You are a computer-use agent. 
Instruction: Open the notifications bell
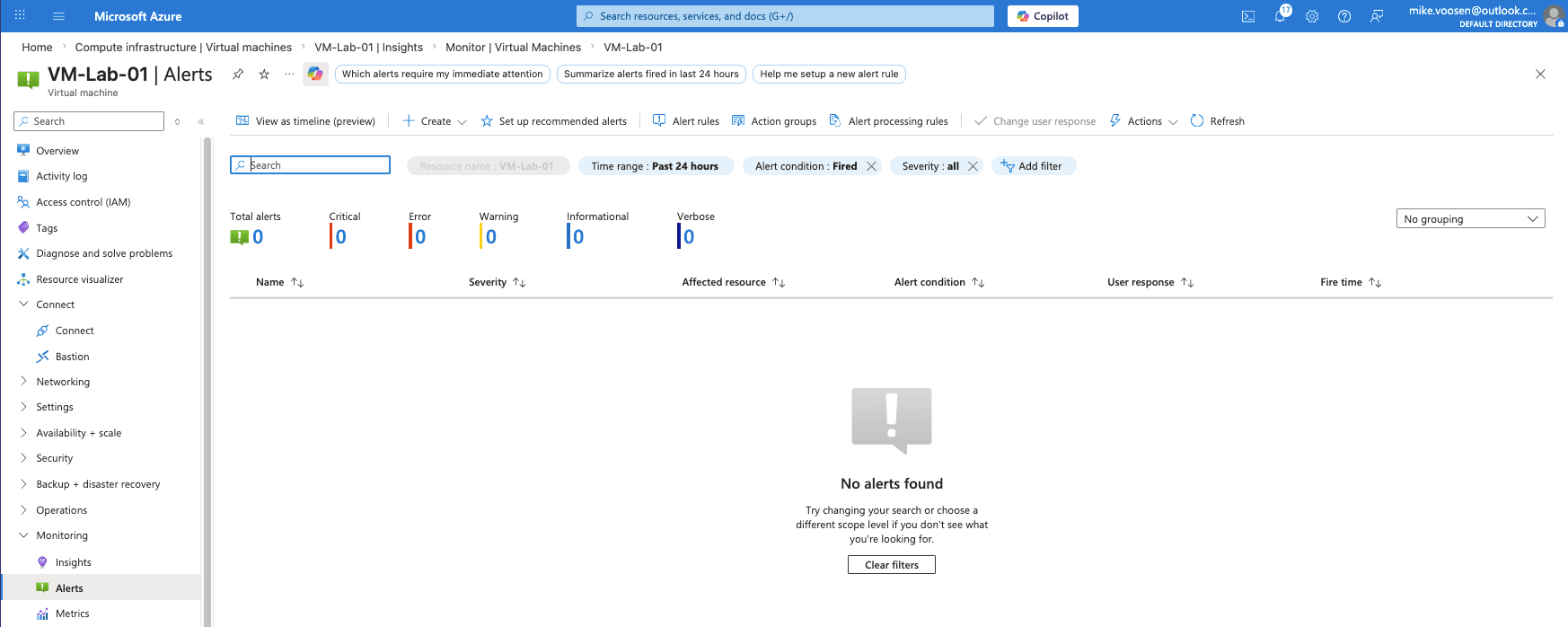point(1281,16)
